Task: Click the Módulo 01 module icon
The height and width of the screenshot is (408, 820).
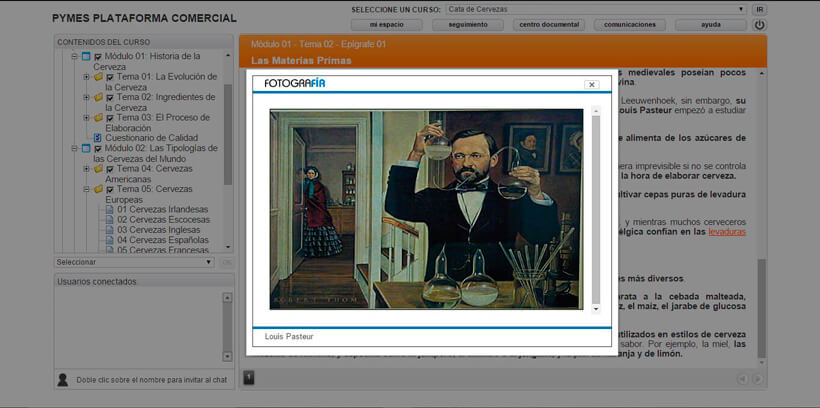Action: 86,56
